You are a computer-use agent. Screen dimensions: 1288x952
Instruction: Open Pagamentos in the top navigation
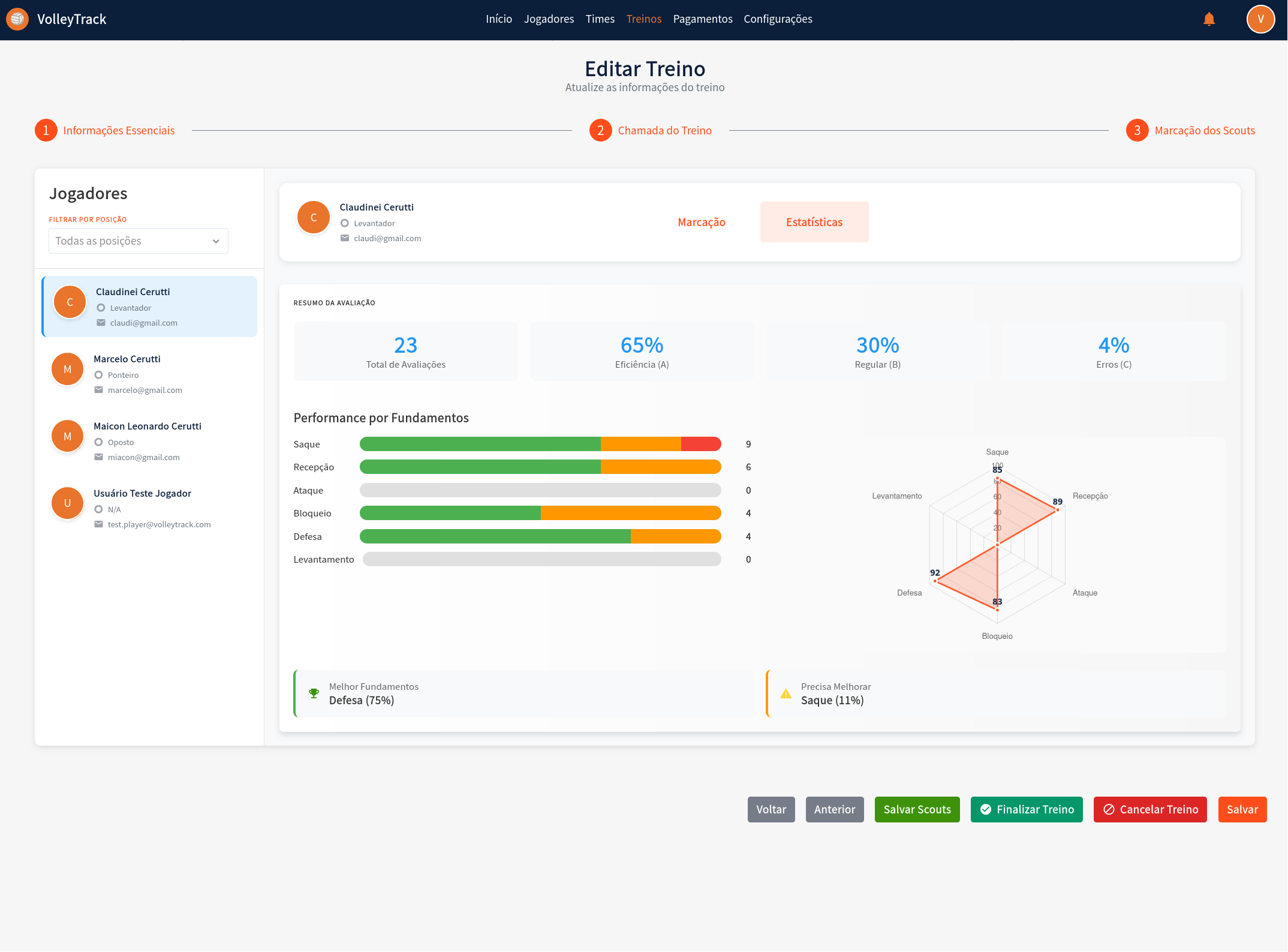coord(702,19)
